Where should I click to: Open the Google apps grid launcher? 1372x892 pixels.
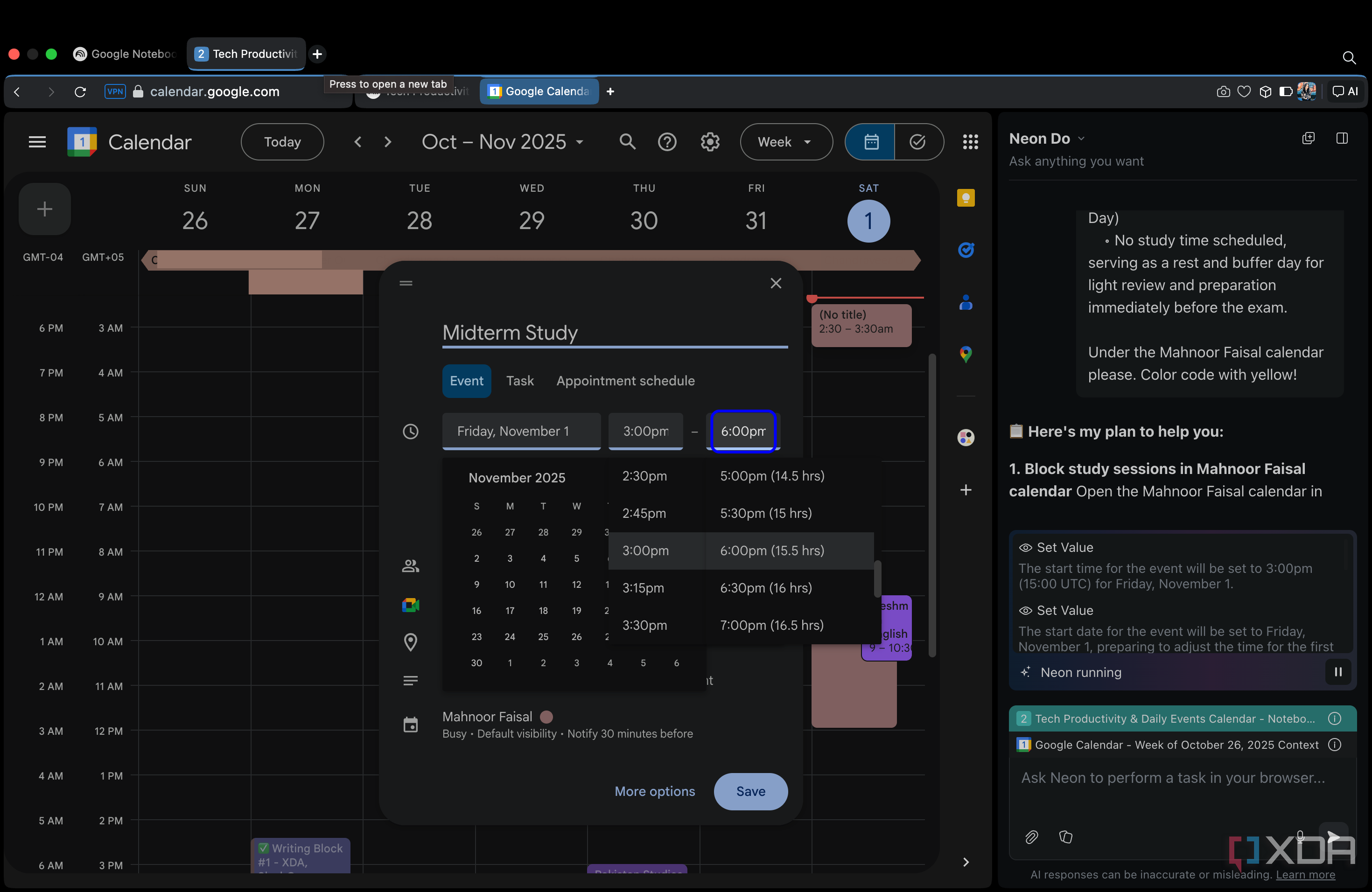[x=970, y=142]
